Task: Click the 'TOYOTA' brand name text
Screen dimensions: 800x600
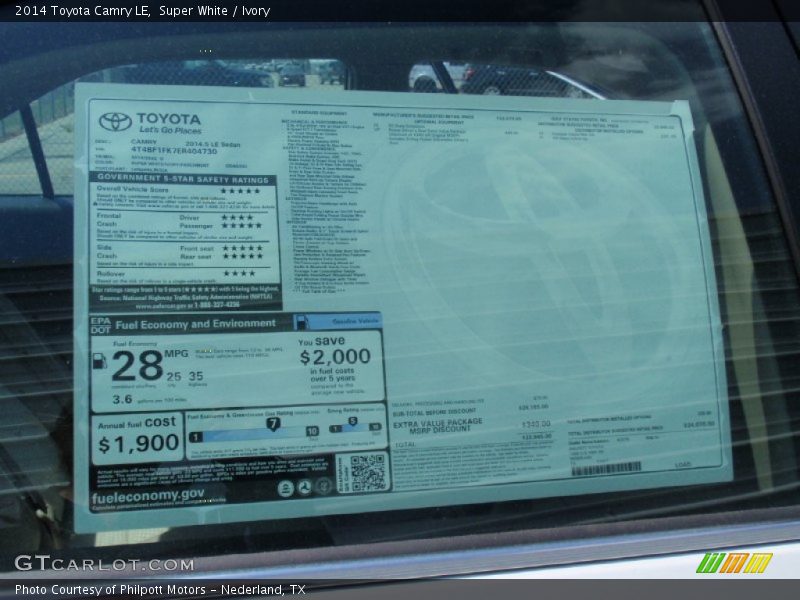Action: pyautogui.click(x=169, y=119)
